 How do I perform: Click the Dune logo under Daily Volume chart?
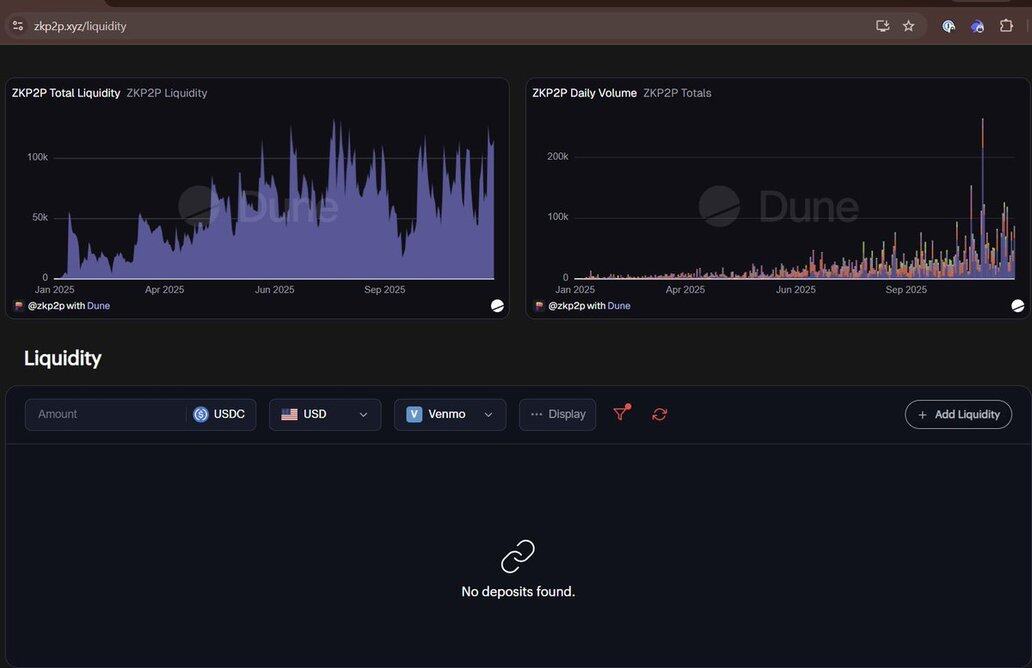point(1017,306)
